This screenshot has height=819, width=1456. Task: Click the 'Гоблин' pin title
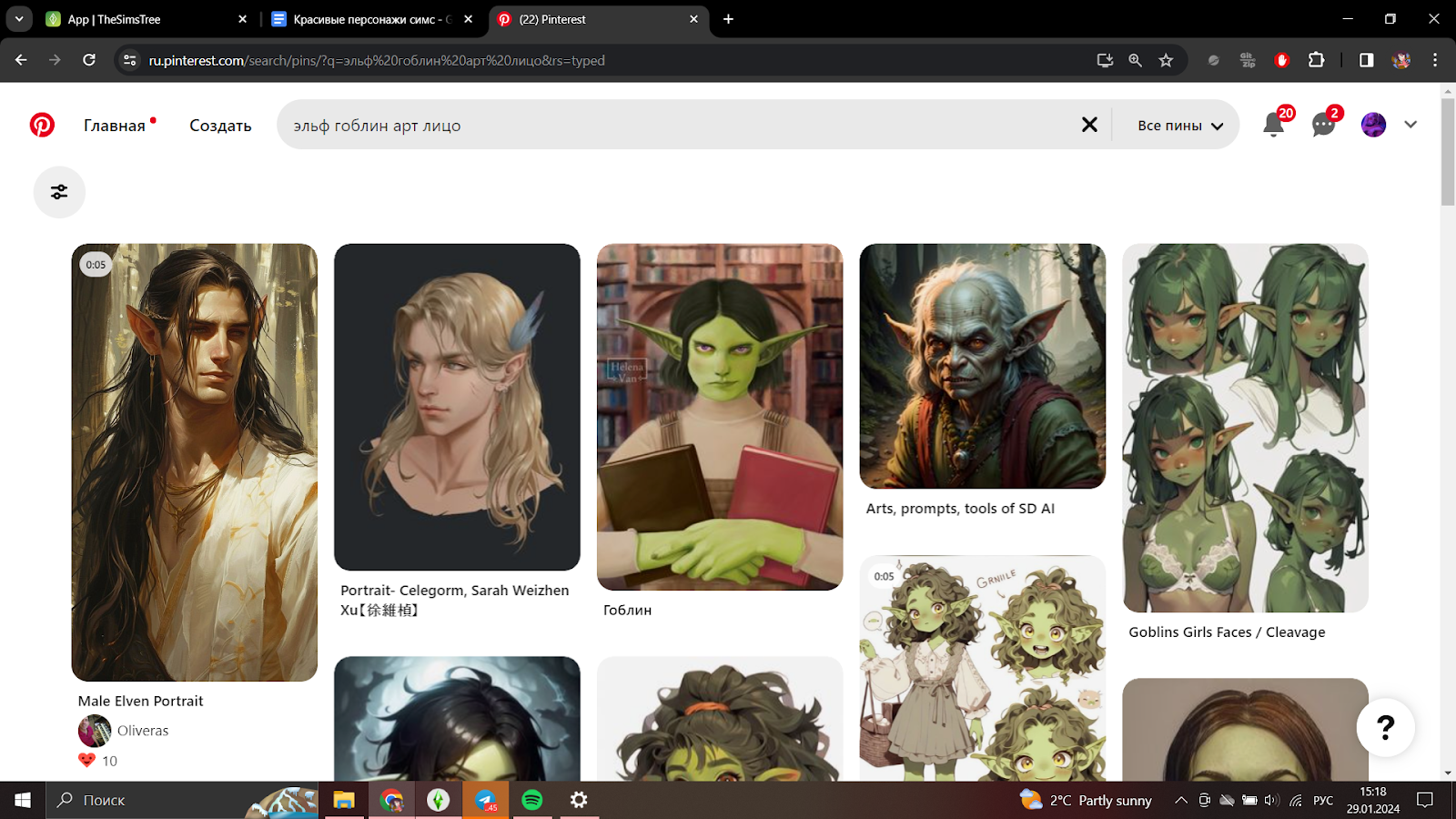pos(627,611)
